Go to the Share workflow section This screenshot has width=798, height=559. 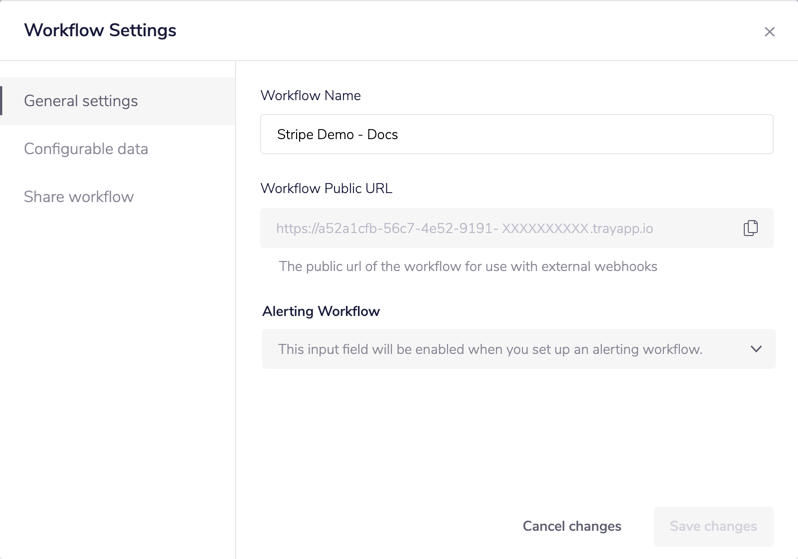79,197
